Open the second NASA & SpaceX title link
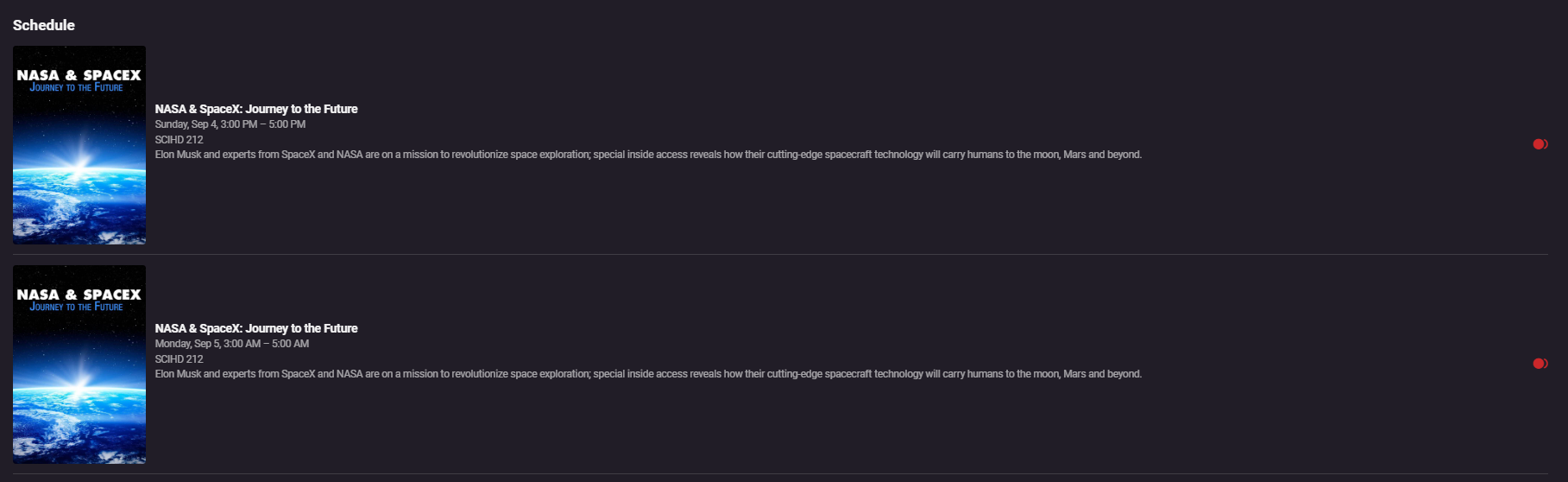Screen dimensions: 1568x482 (256, 328)
